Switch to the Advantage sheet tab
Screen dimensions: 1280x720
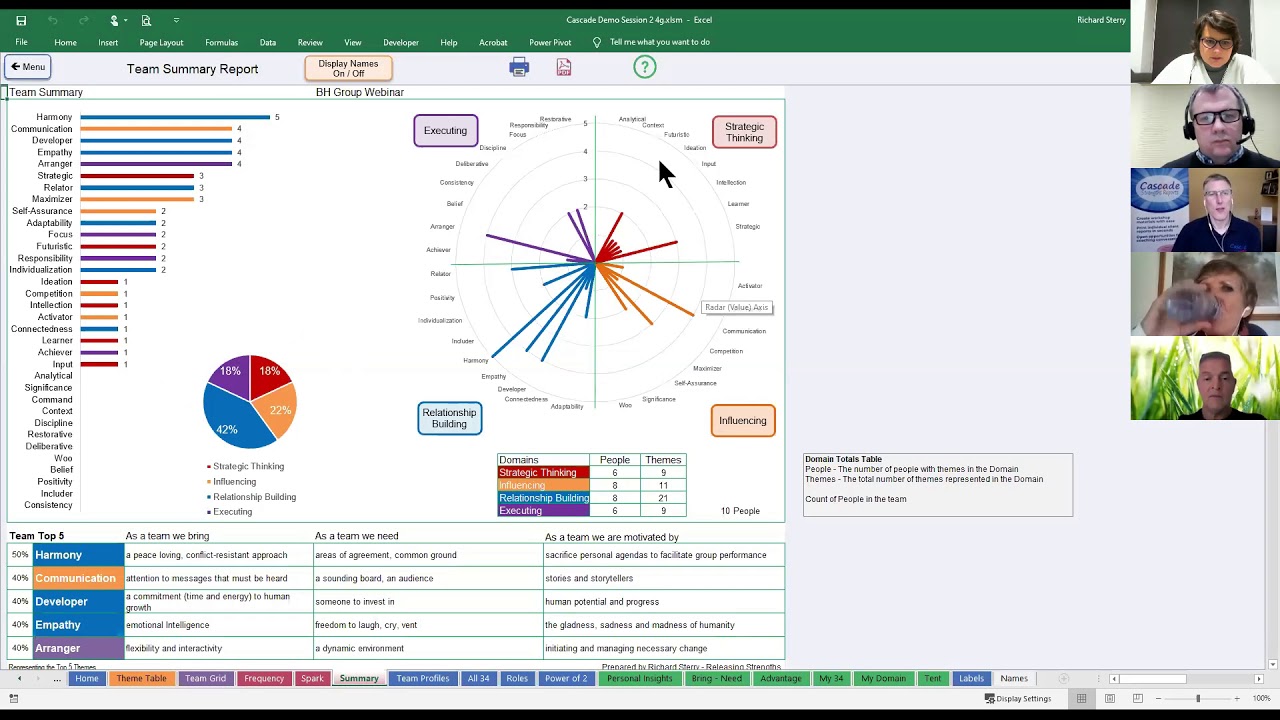click(x=780, y=678)
